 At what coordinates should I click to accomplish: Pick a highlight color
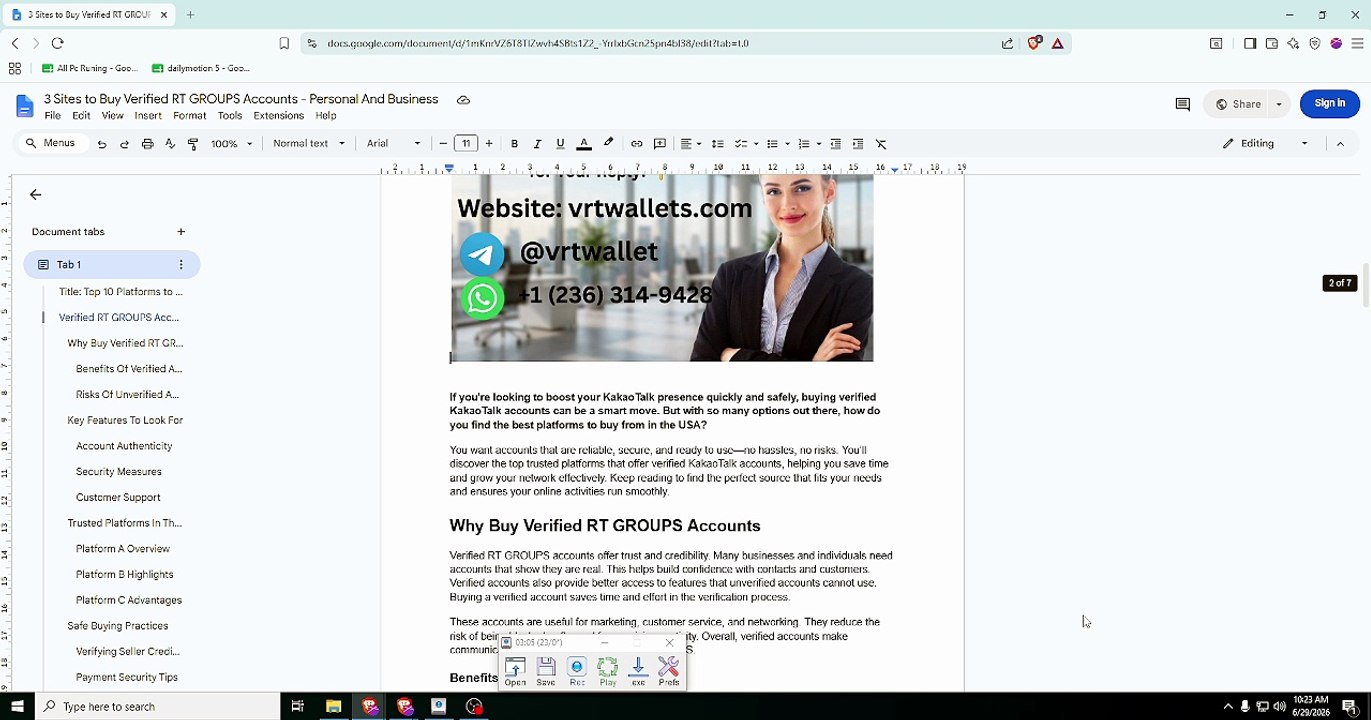click(608, 144)
